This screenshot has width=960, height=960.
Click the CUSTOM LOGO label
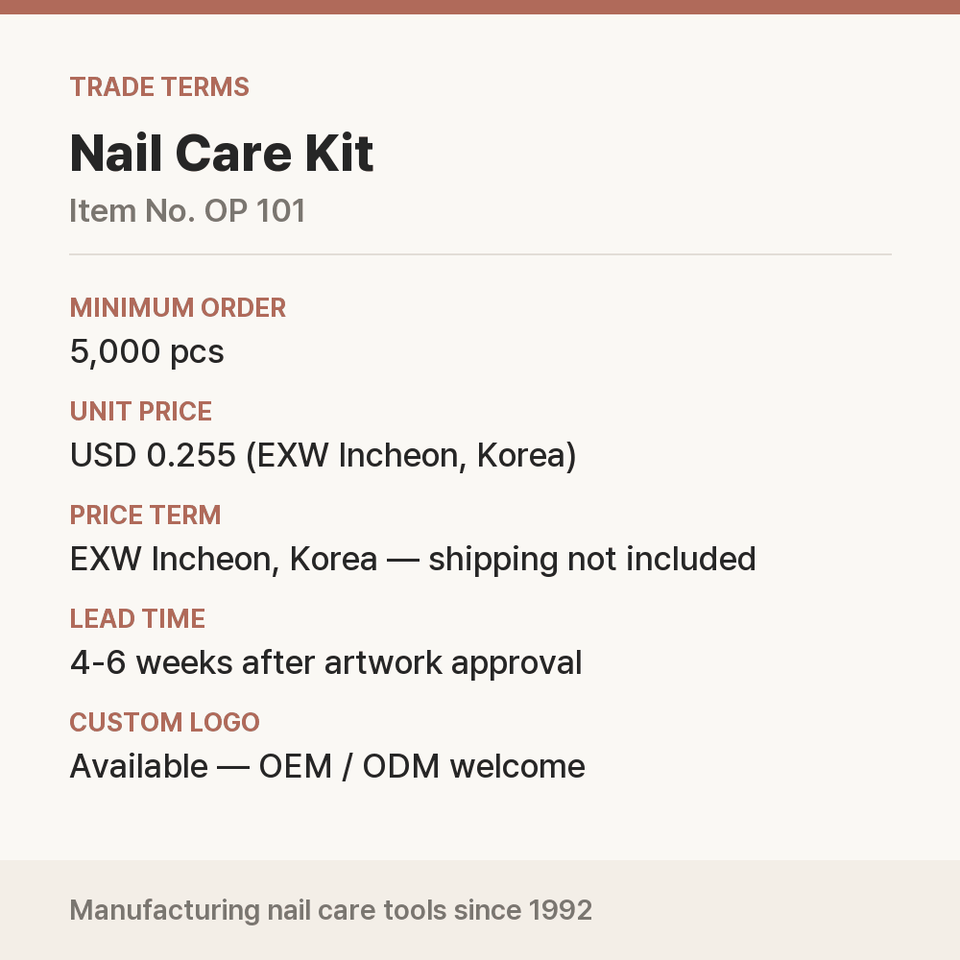click(x=165, y=722)
